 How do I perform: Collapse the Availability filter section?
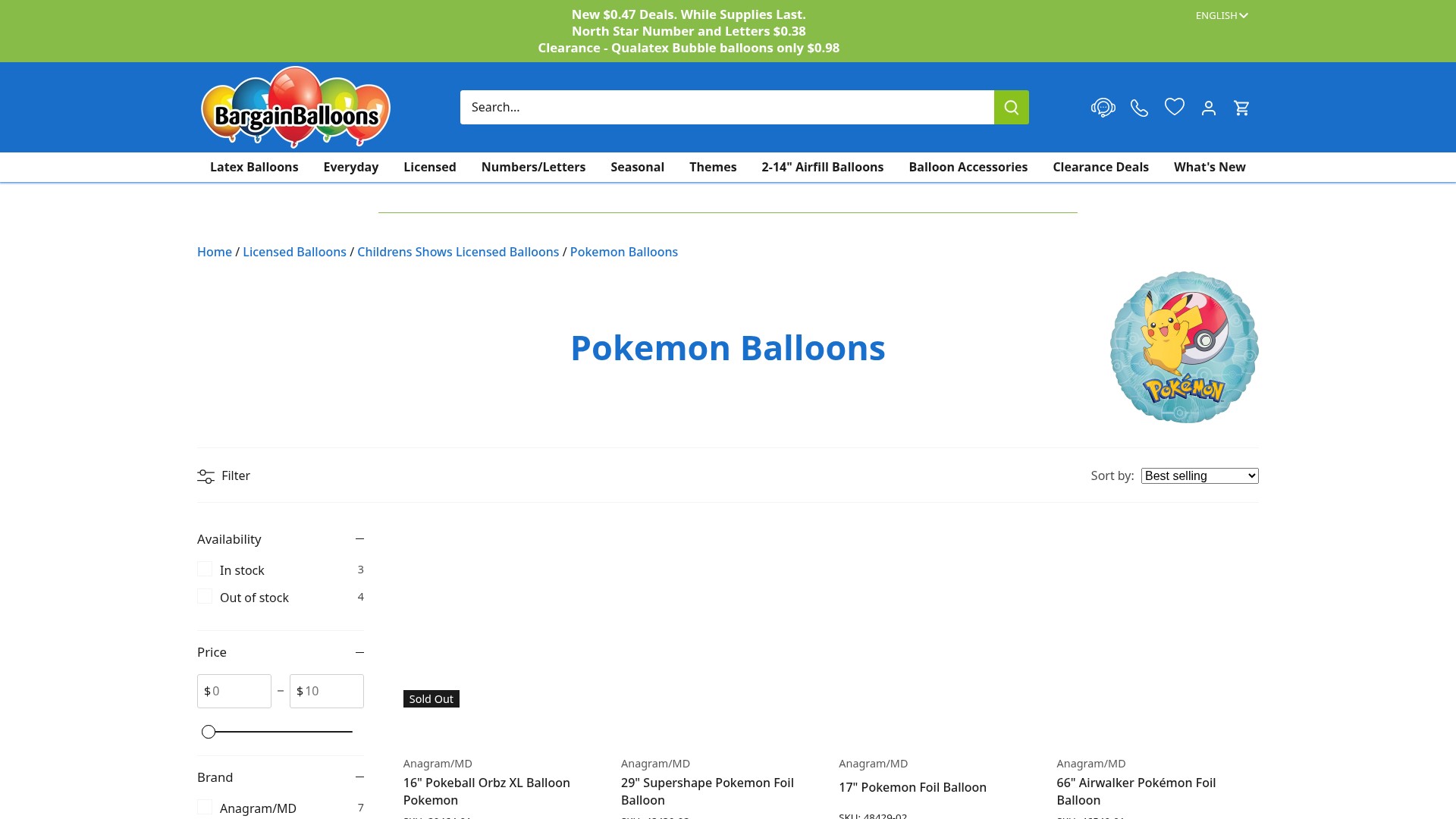(359, 538)
